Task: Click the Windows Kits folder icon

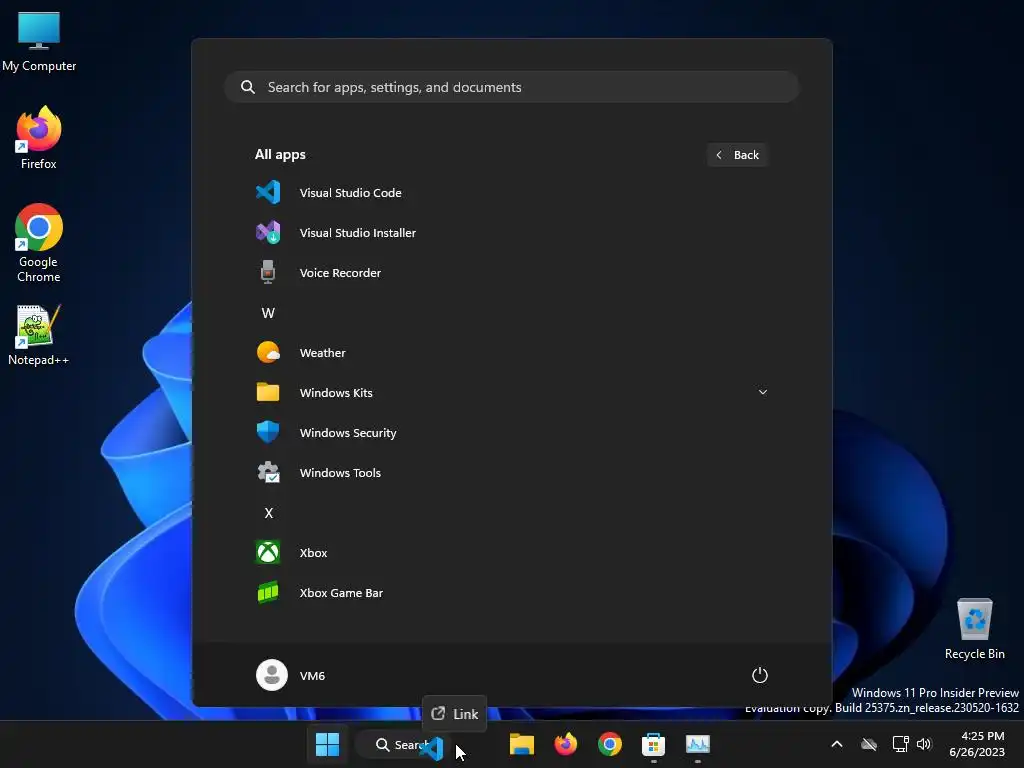Action: click(268, 392)
